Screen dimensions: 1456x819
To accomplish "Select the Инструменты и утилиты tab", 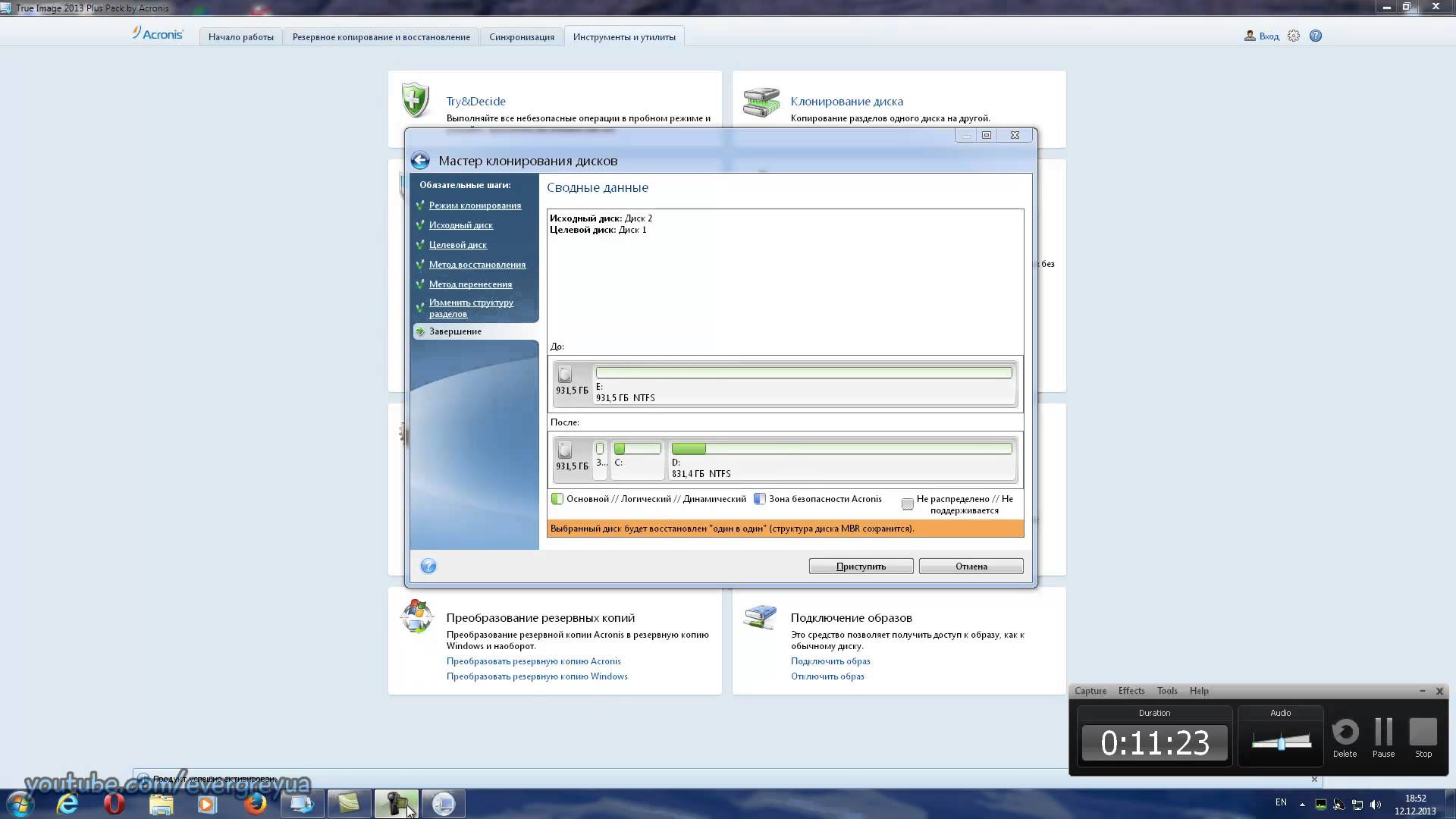I will point(624,36).
